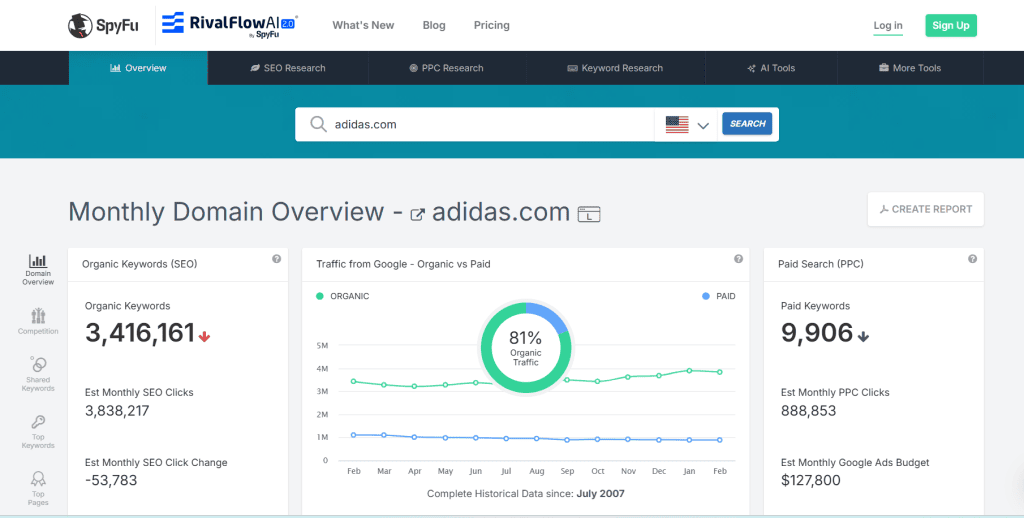
Task: Click the 81% Organic Traffic donut
Action: pyautogui.click(x=526, y=348)
